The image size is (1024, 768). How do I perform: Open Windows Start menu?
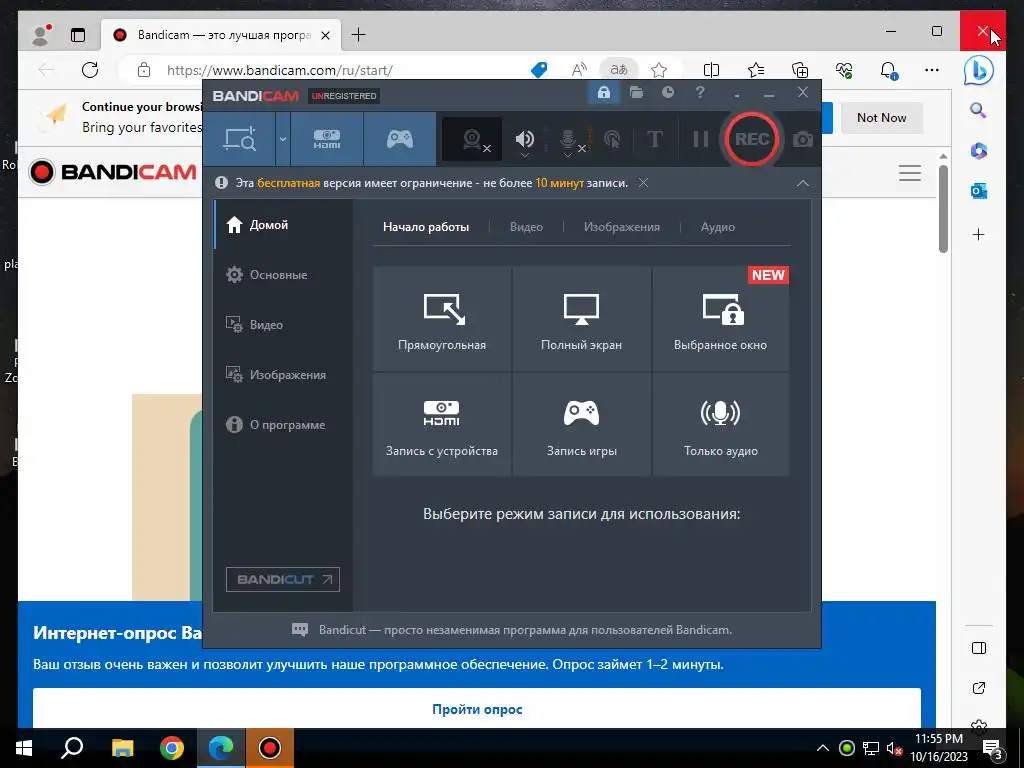pos(24,748)
